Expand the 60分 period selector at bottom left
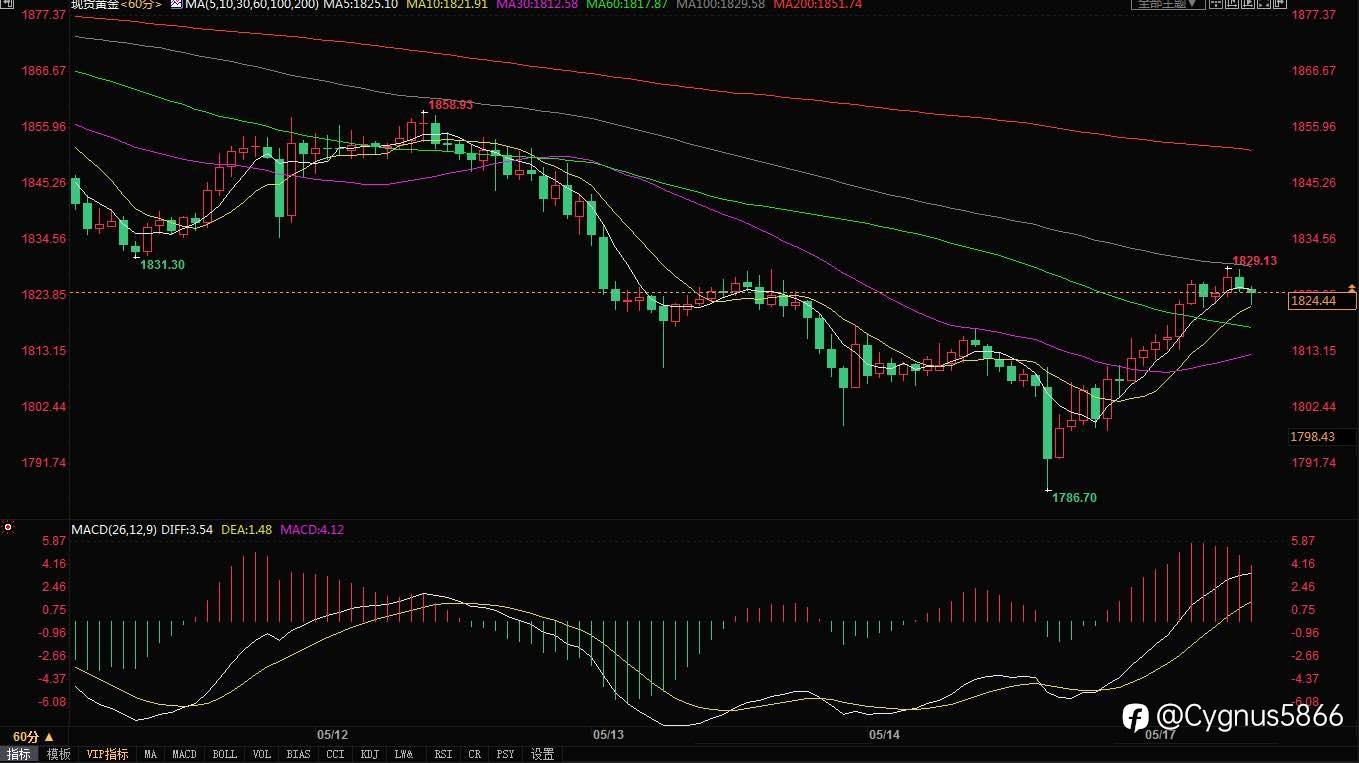The height and width of the screenshot is (763, 1359). tap(34, 736)
